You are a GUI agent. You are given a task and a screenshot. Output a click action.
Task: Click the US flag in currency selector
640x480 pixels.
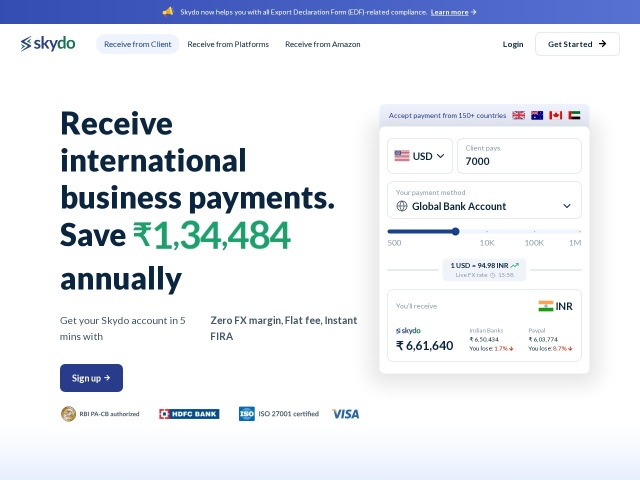tap(402, 156)
